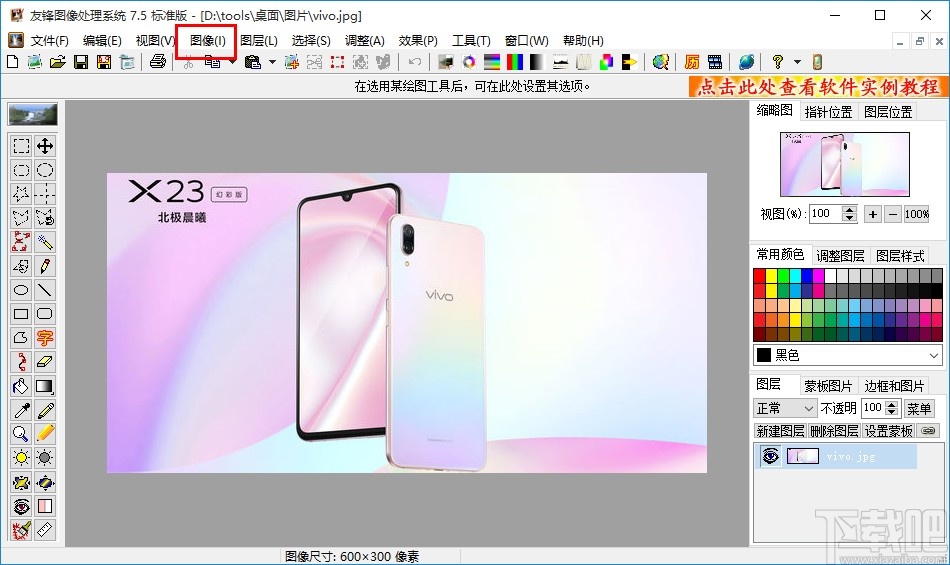Open the 图像(I) menu
The width and height of the screenshot is (950, 565).
click(x=207, y=41)
